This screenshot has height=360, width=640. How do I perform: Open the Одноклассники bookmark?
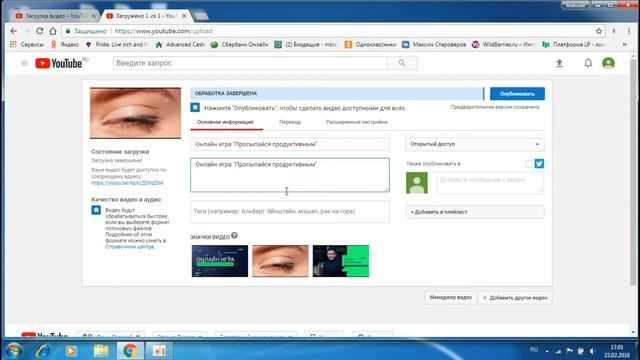(370, 44)
